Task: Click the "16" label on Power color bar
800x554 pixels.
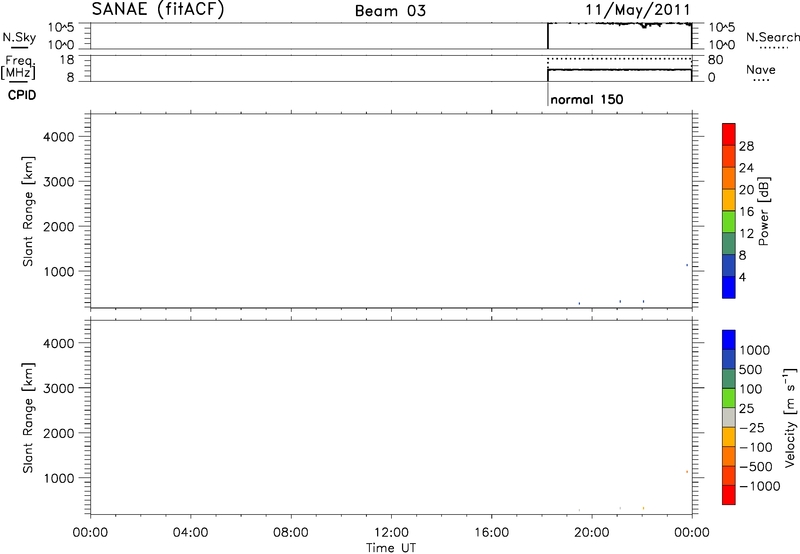Action: (x=746, y=212)
